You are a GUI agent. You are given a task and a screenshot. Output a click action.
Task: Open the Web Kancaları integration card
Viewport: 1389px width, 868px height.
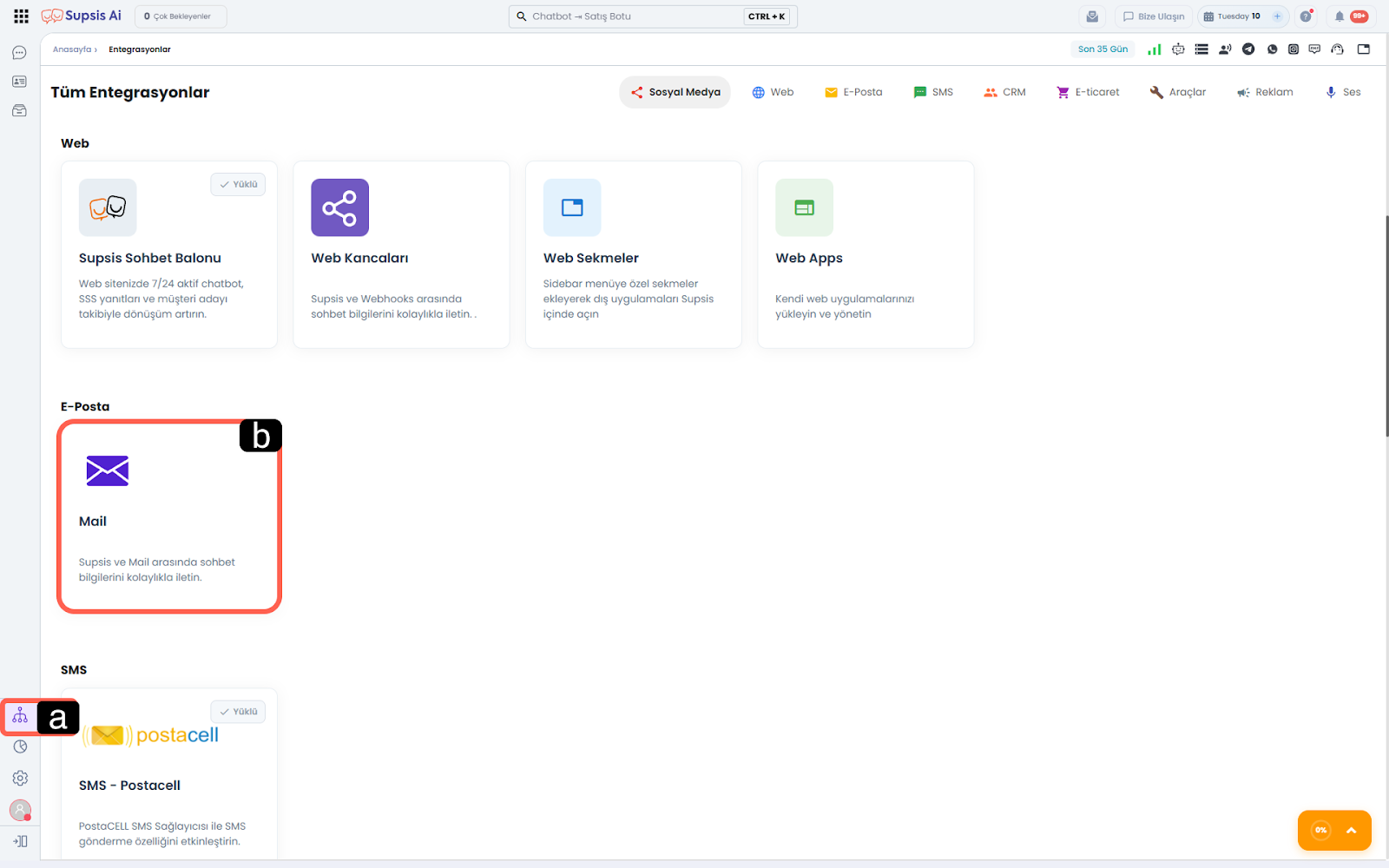(401, 254)
